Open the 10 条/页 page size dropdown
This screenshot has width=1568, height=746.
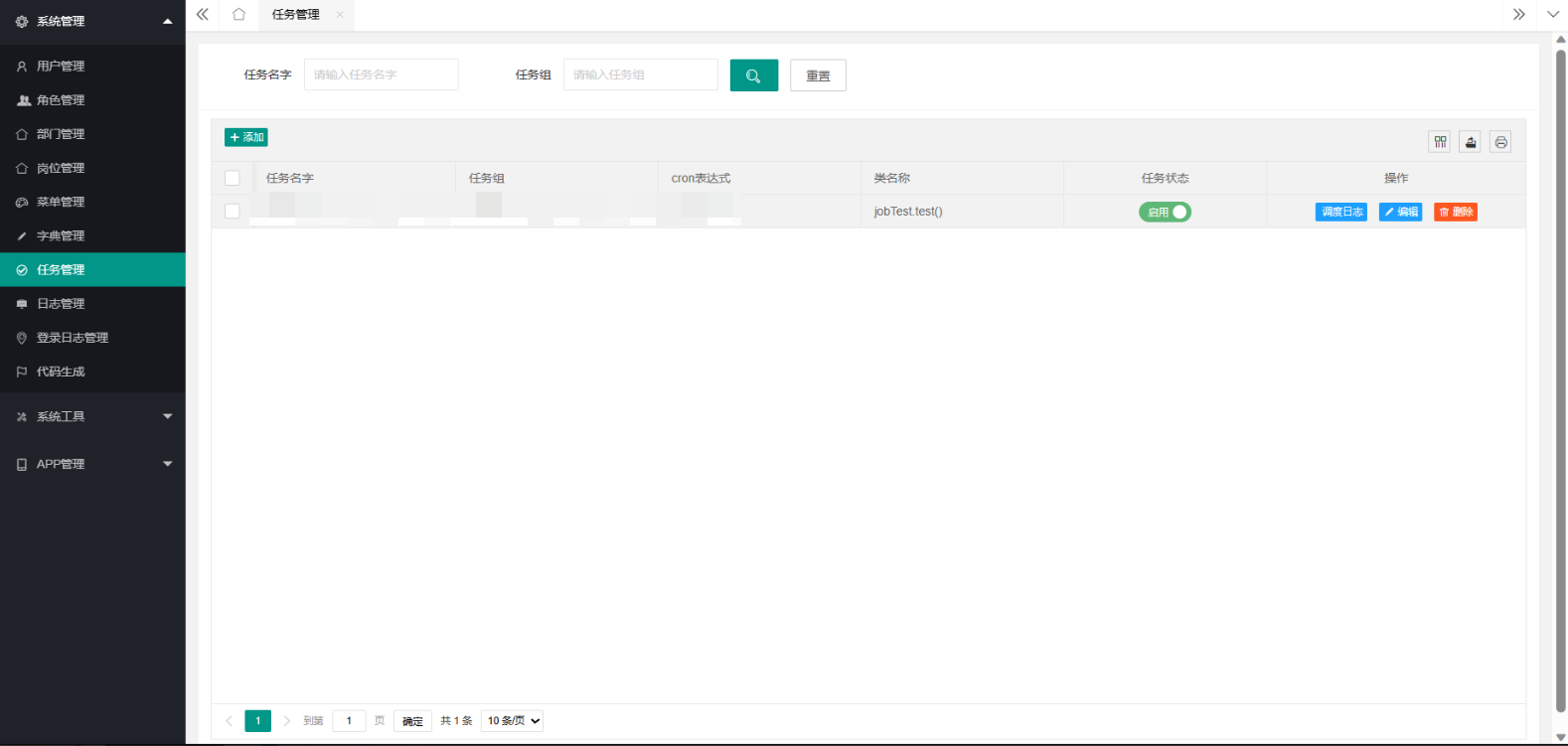coord(513,721)
